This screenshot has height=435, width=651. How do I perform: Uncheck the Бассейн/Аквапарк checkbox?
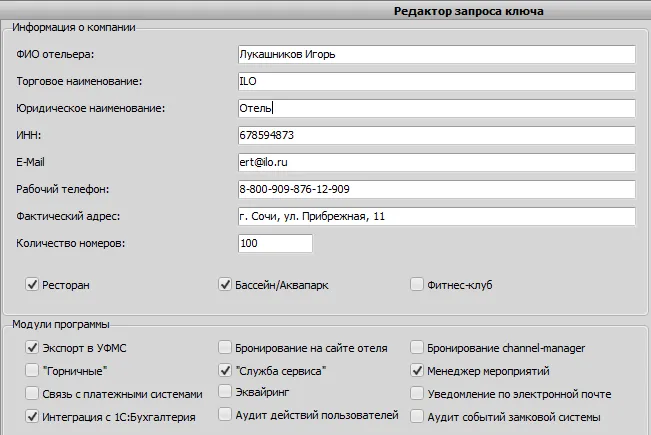click(x=225, y=285)
